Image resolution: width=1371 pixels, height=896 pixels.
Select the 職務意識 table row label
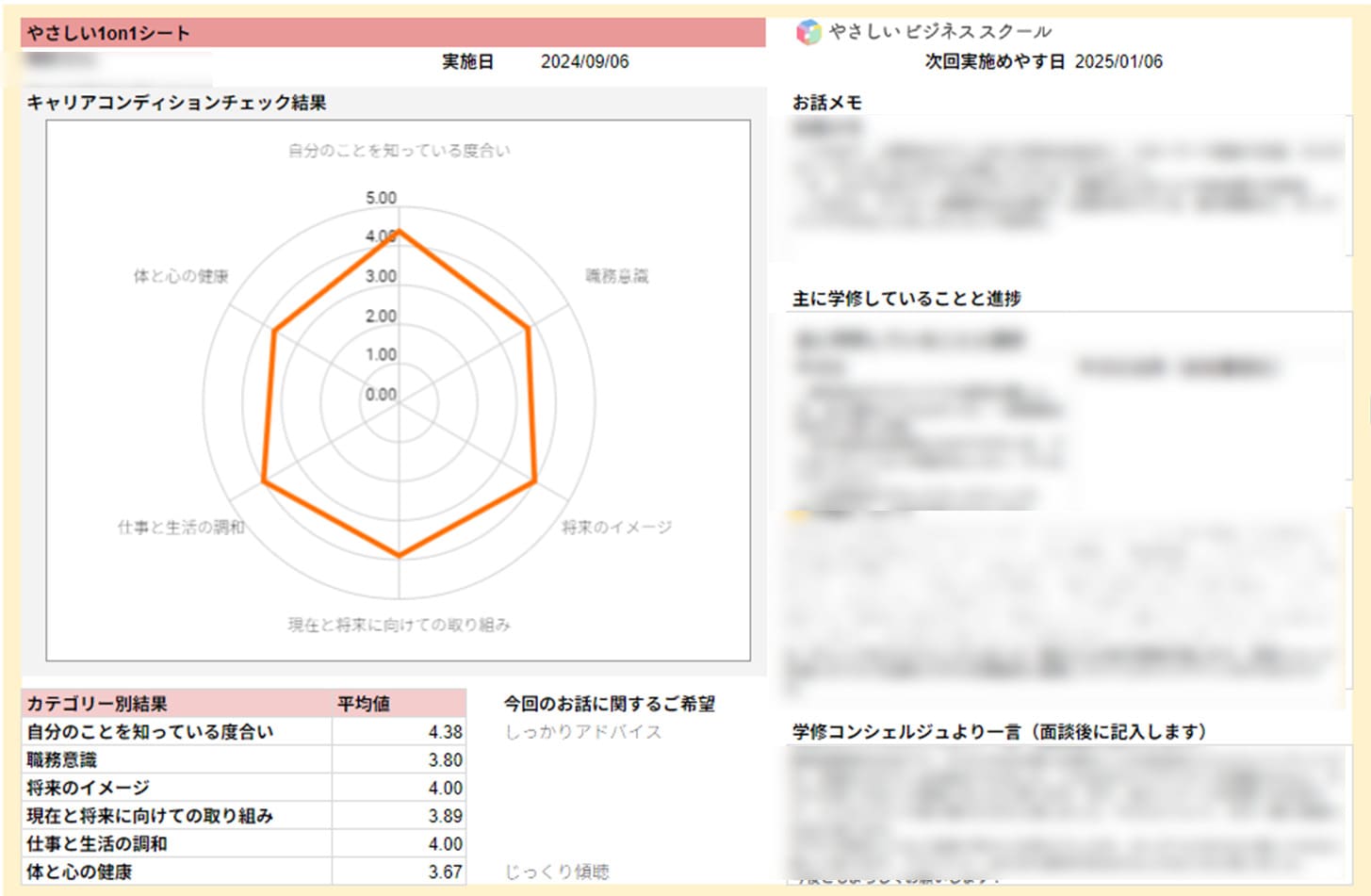tap(62, 760)
